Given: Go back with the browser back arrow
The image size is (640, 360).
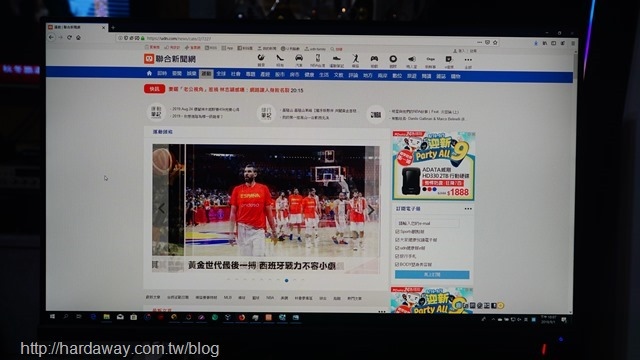Looking at the screenshot, I should coord(51,37).
